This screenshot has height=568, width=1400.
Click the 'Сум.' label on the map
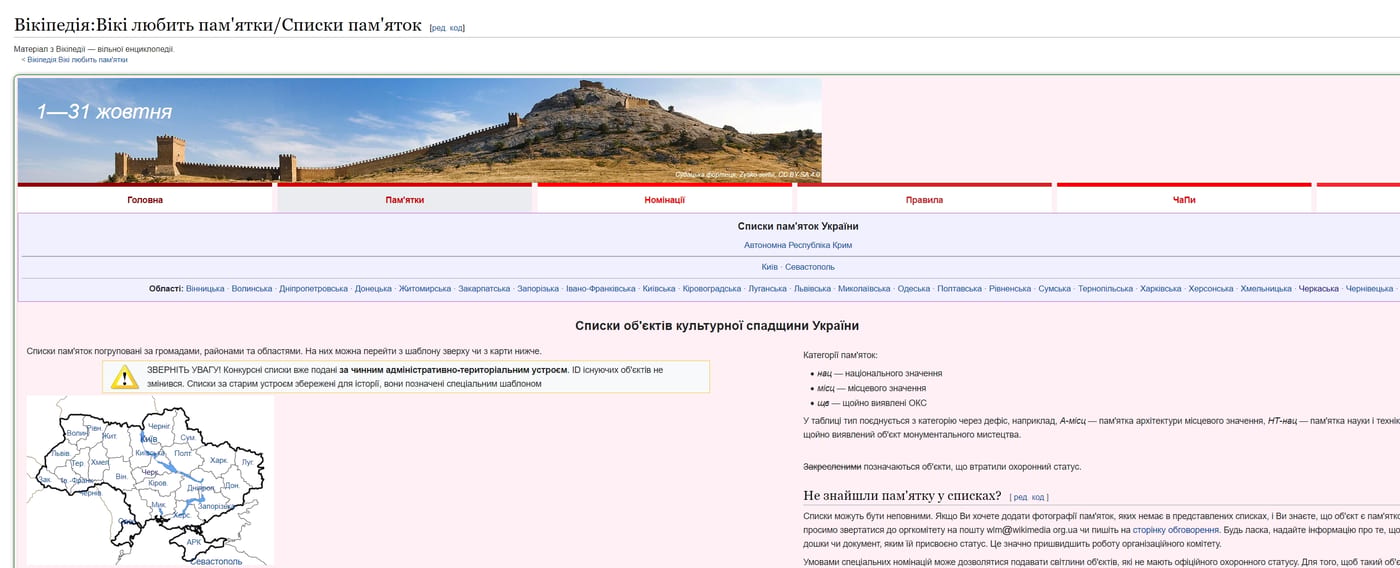pos(188,438)
